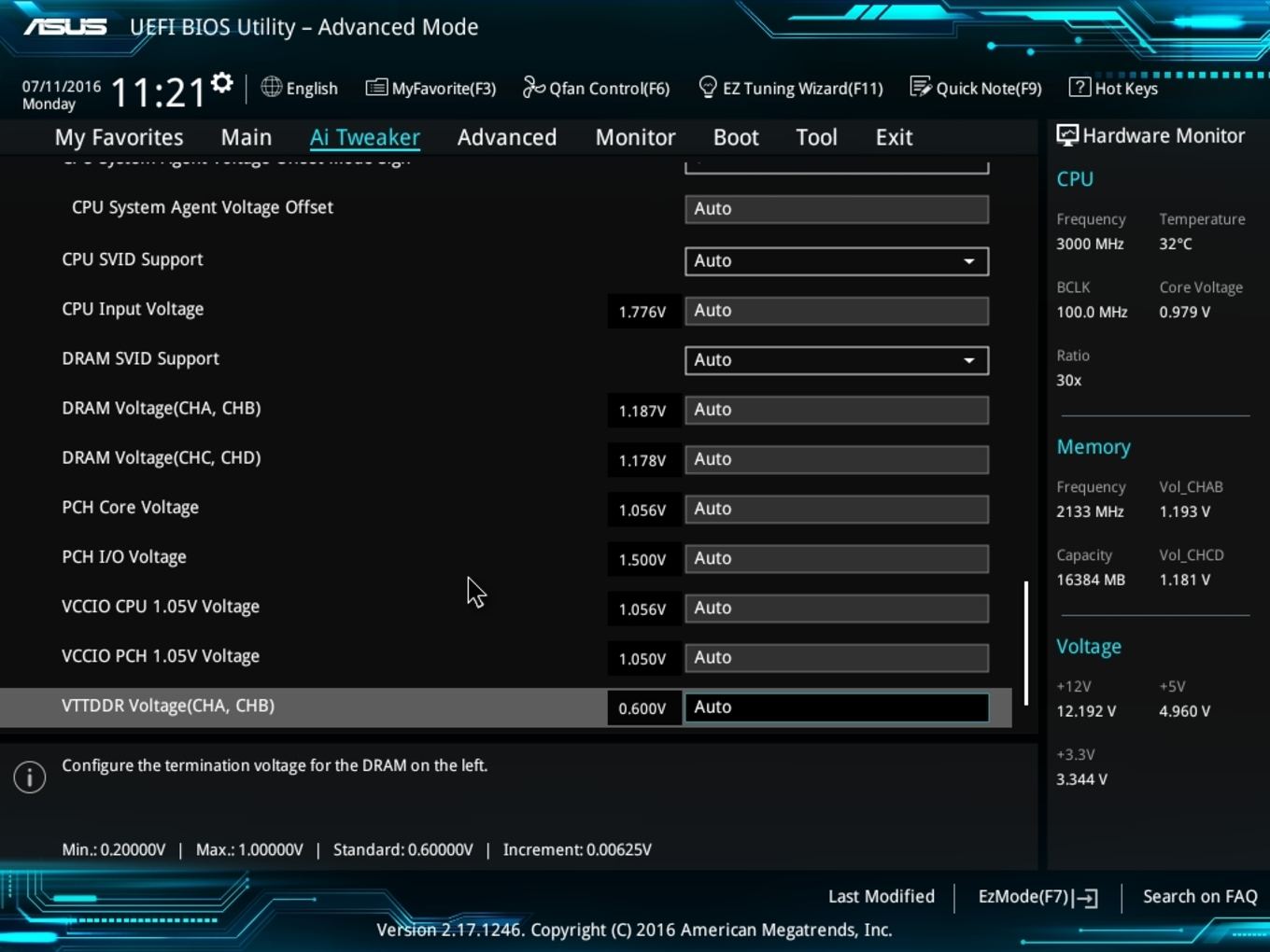Click the 1.500V current value
Image resolution: width=1270 pixels, height=952 pixels.
642,559
